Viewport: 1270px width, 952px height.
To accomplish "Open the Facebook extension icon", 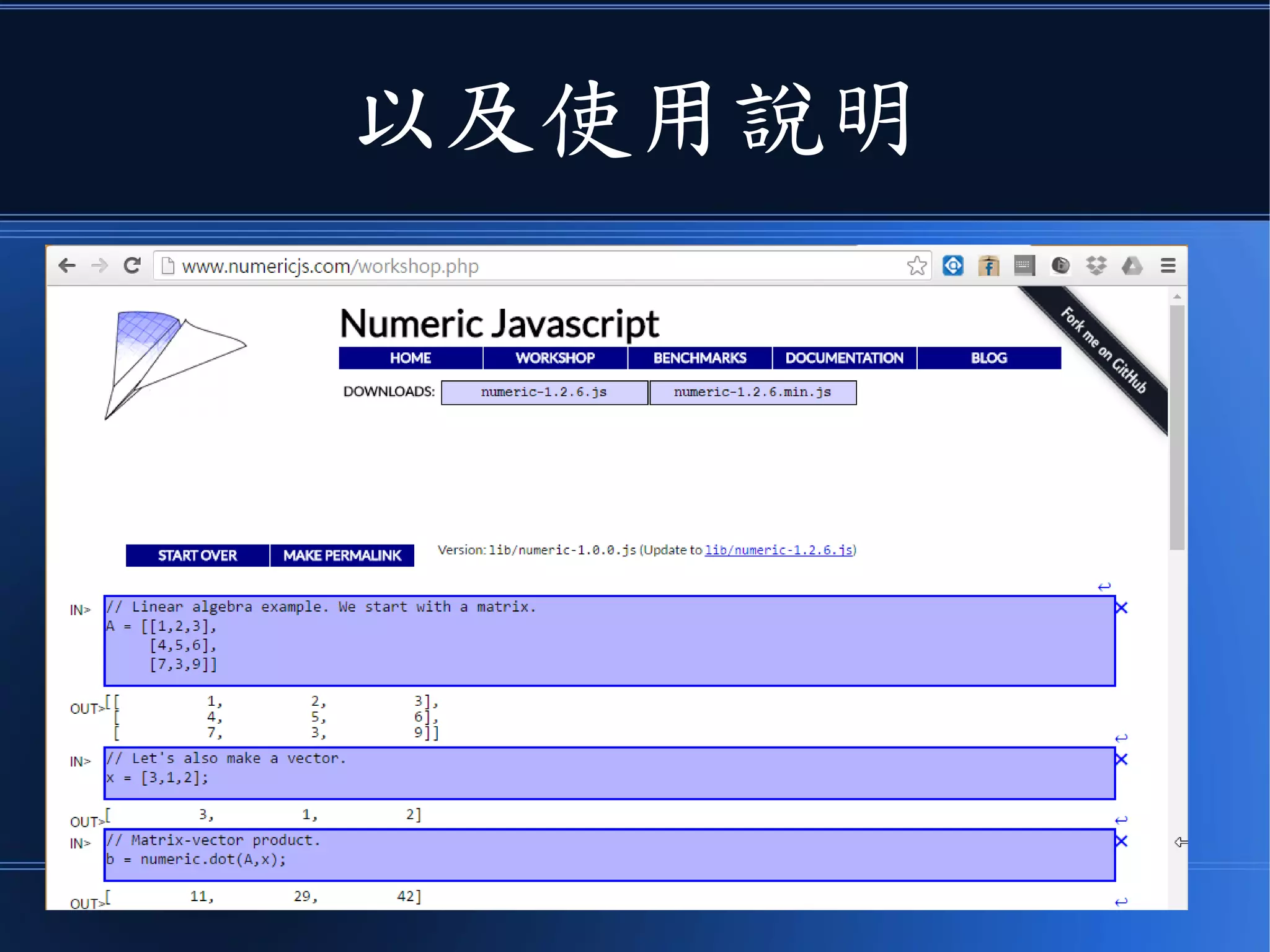I will point(988,266).
